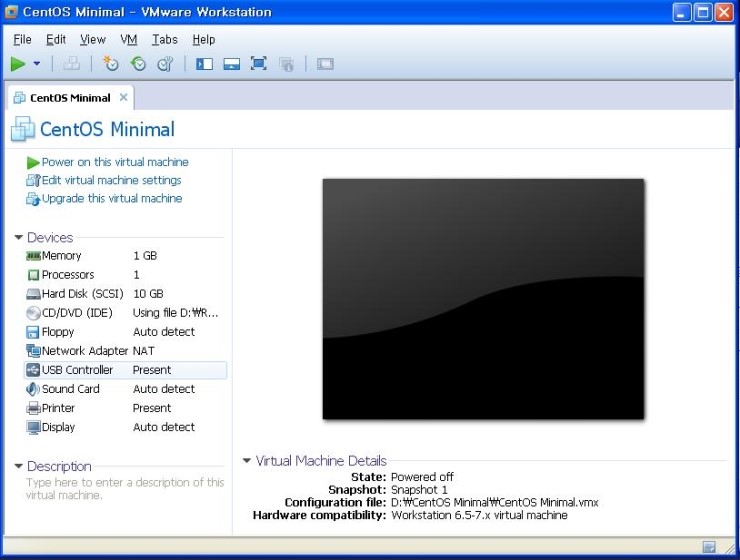Take a snapshot using the toolbar icon
The image size is (740, 560).
pos(111,64)
